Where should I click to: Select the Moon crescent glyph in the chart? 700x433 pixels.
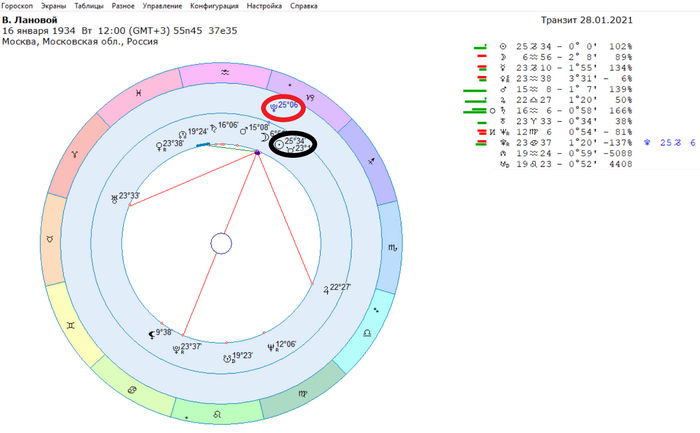tap(265, 137)
